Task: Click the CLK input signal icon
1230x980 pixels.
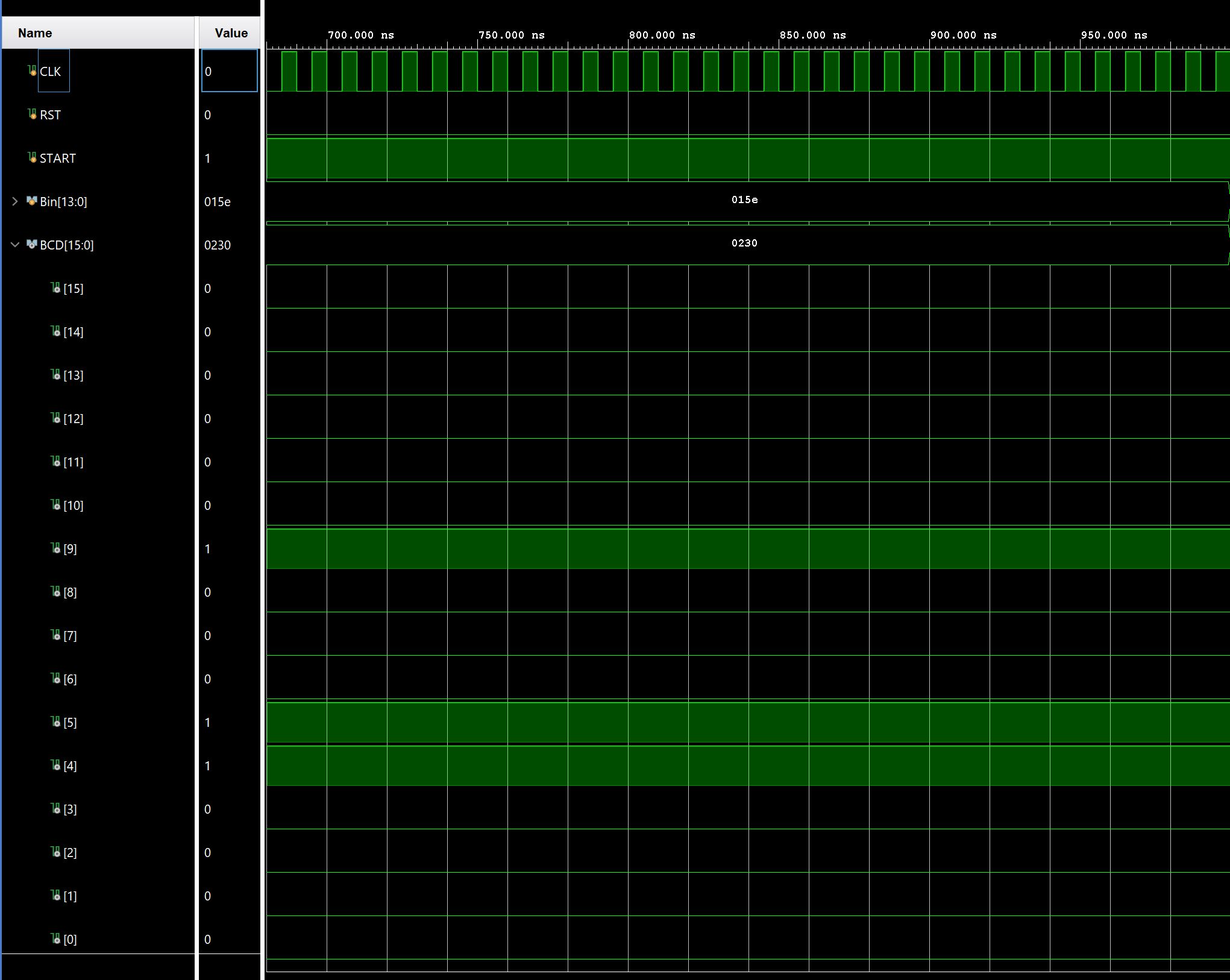Action: tap(31, 71)
